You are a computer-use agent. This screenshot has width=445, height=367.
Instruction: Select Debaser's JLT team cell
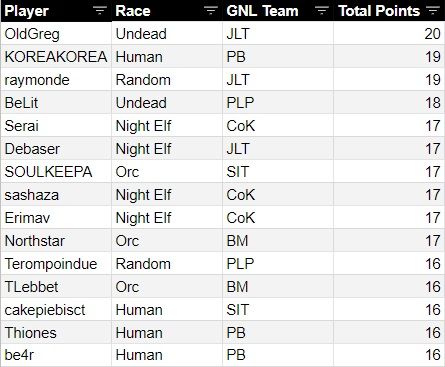278,149
